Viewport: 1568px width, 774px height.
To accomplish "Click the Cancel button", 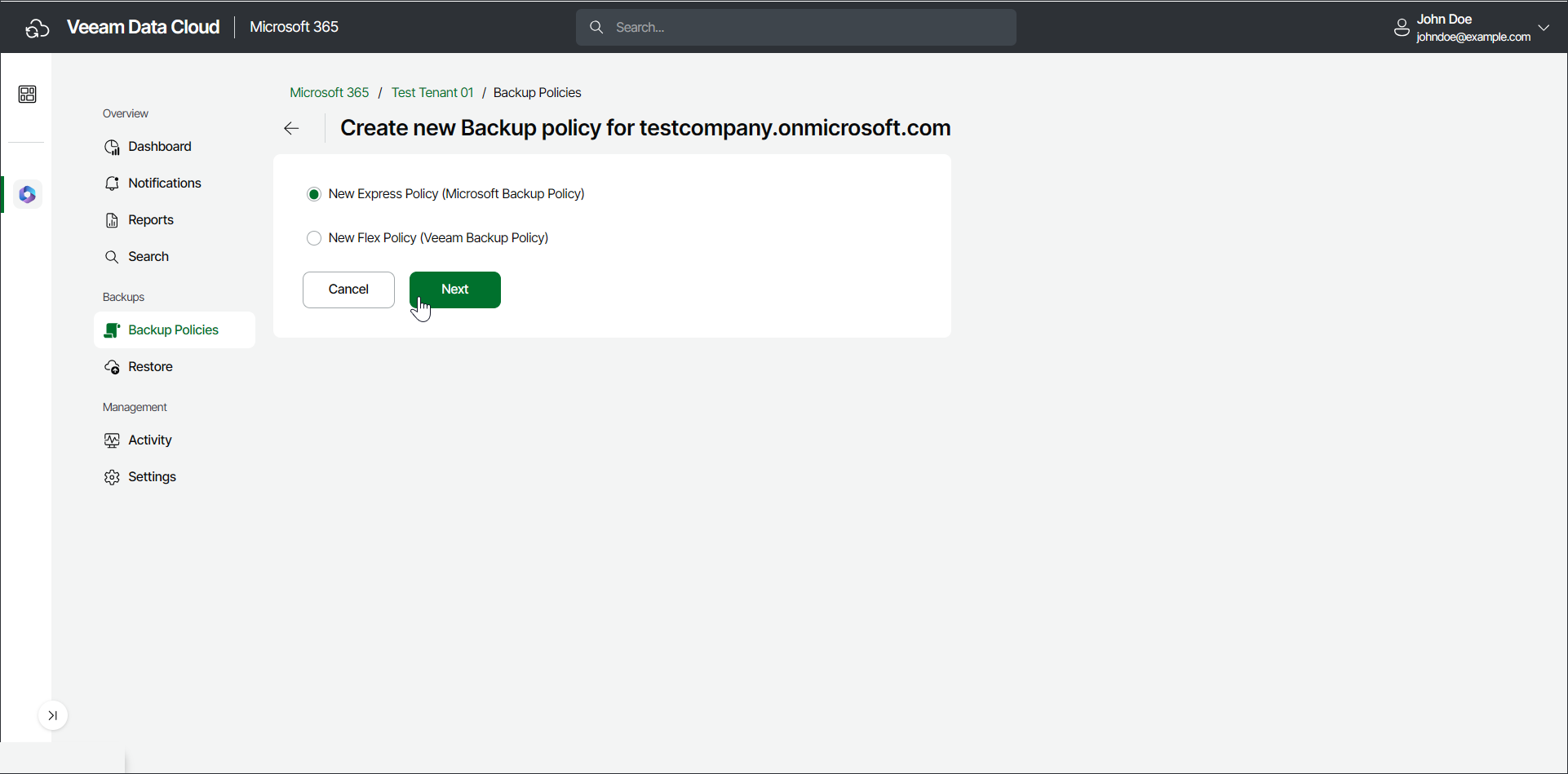I will (348, 290).
